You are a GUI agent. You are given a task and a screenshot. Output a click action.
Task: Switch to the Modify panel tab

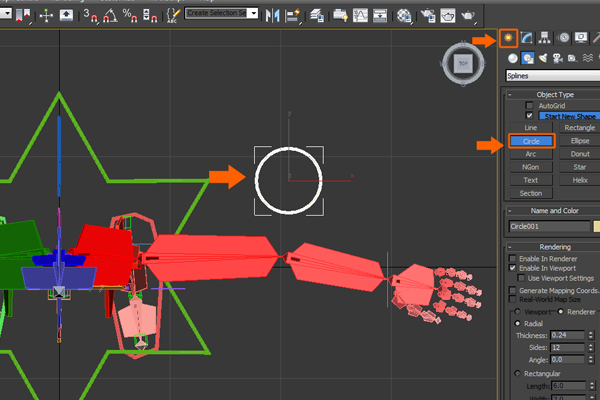tap(527, 38)
